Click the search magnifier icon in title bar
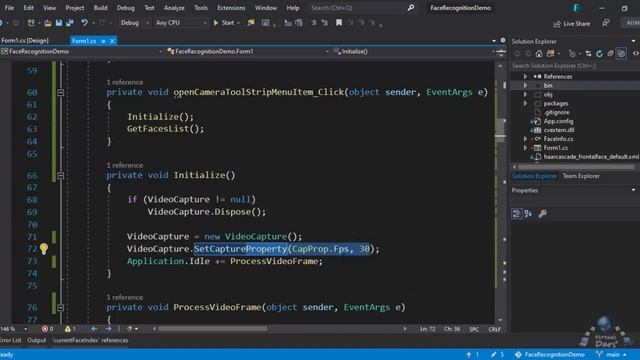Image resolution: width=640 pixels, height=360 pixels. [411, 7]
